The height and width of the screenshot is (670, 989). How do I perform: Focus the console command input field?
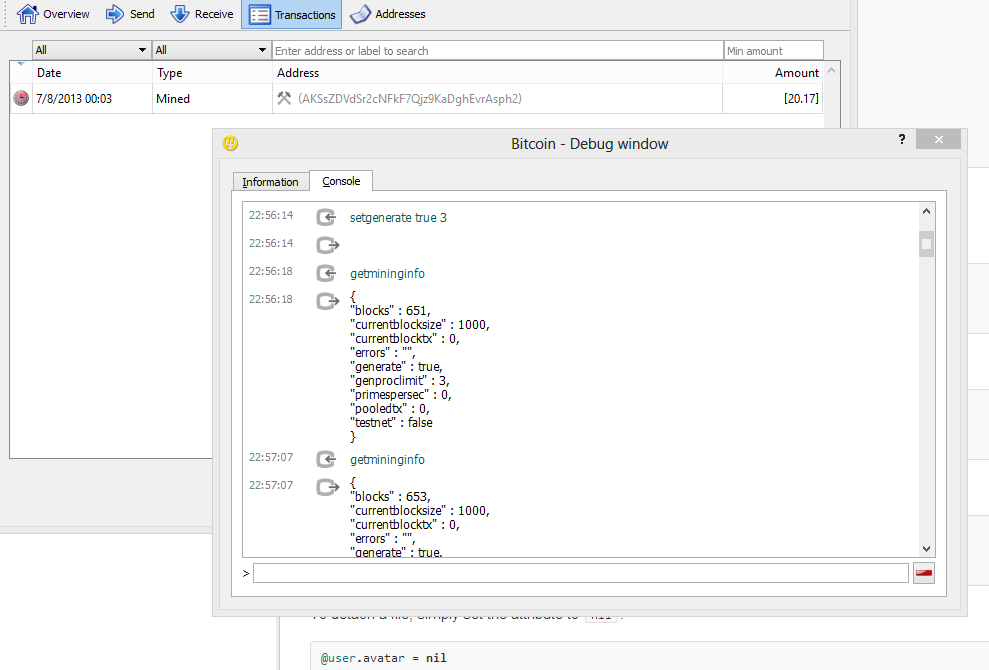click(x=580, y=573)
